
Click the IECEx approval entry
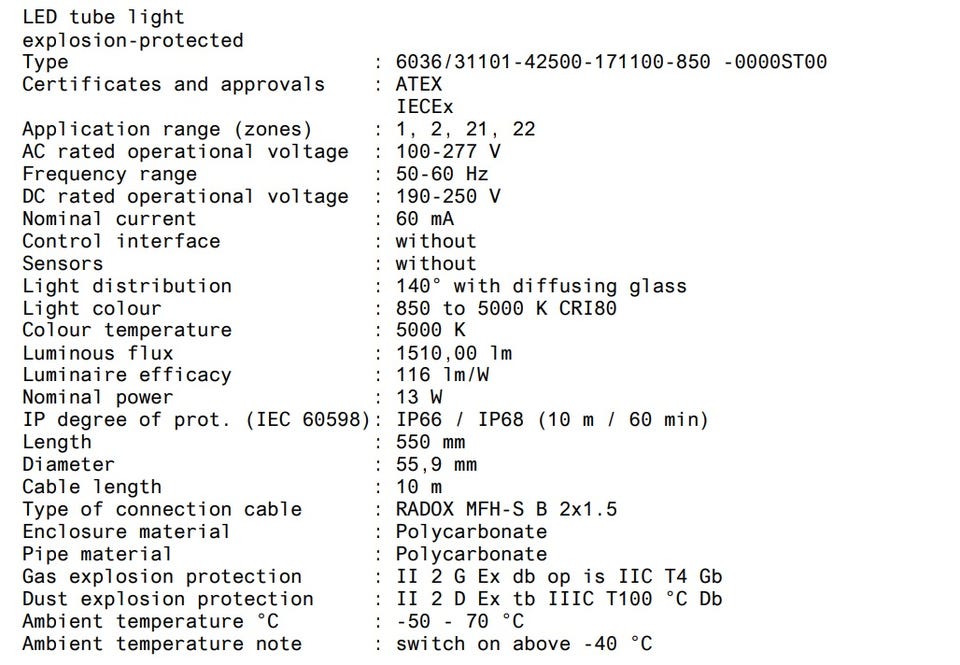424,107
